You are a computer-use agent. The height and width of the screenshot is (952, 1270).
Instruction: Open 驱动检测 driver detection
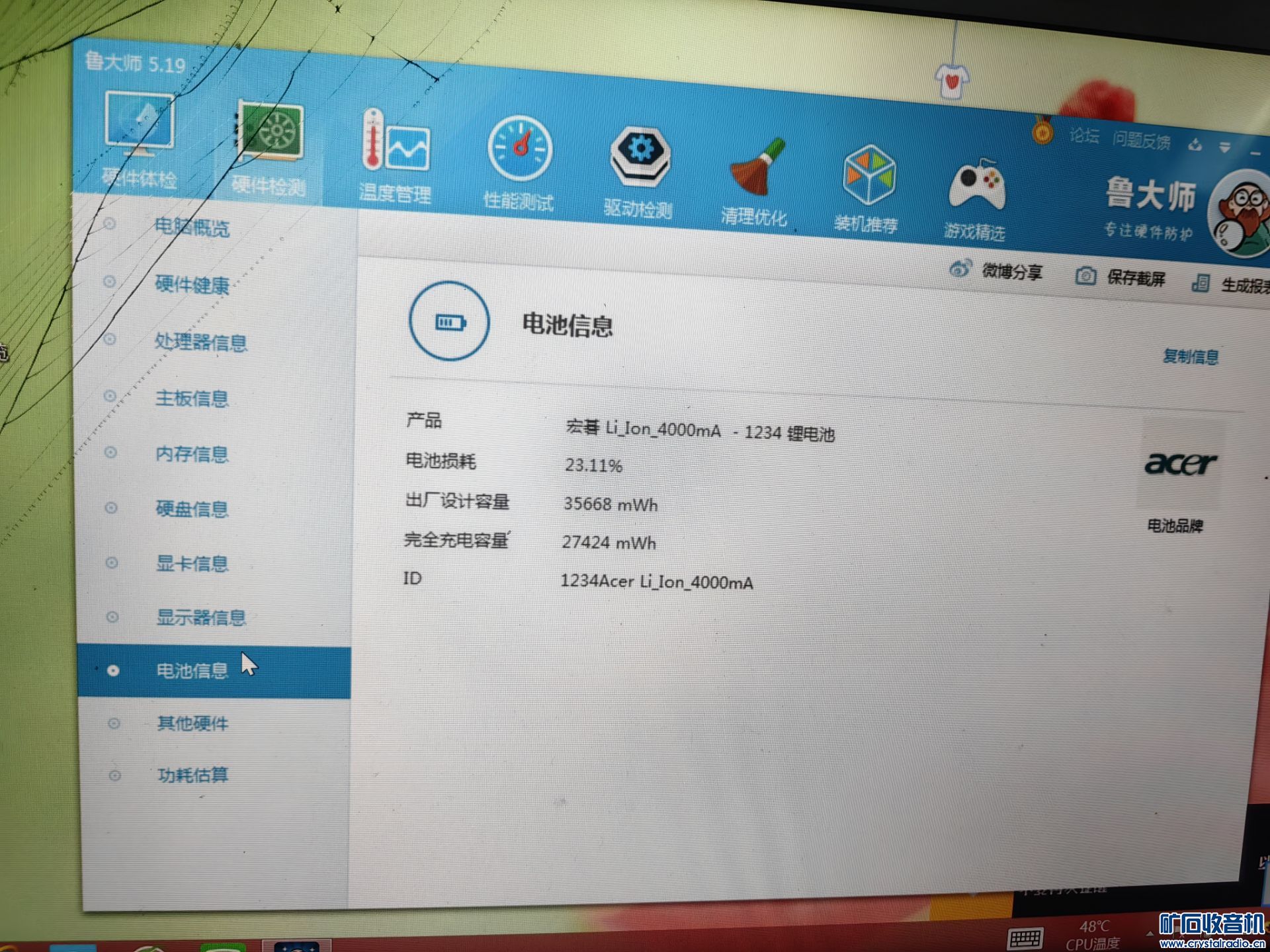click(x=639, y=173)
